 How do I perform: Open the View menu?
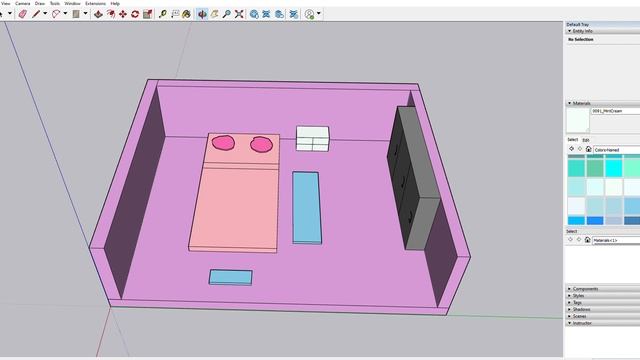pos(6,3)
